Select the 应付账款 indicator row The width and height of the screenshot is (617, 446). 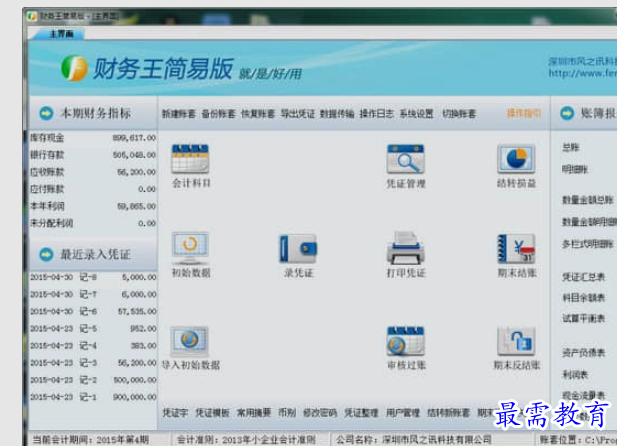(x=93, y=189)
